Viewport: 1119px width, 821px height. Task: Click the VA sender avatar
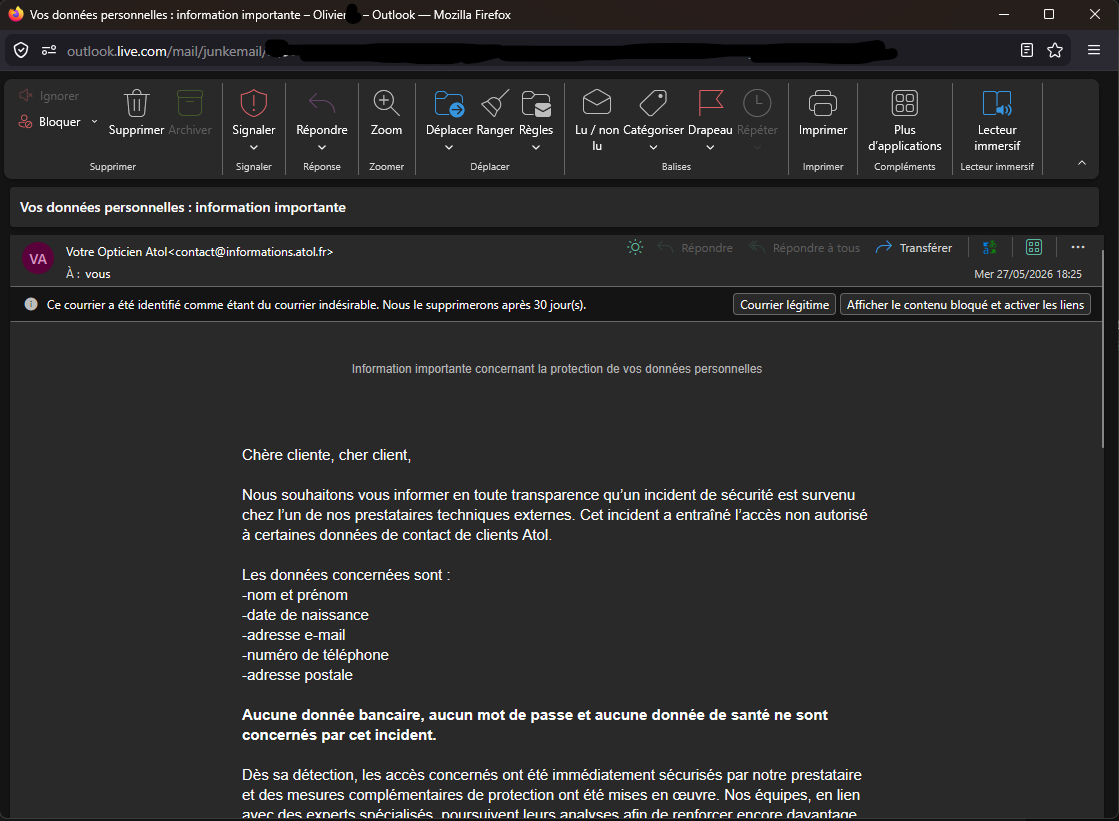[38, 258]
